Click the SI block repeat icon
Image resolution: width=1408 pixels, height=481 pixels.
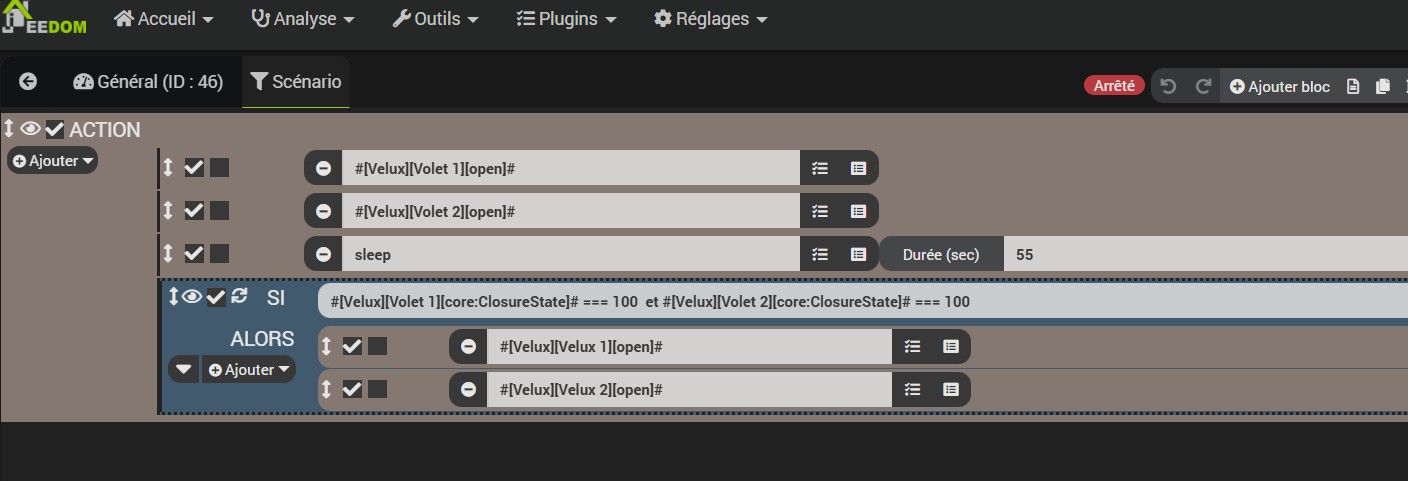[239, 296]
